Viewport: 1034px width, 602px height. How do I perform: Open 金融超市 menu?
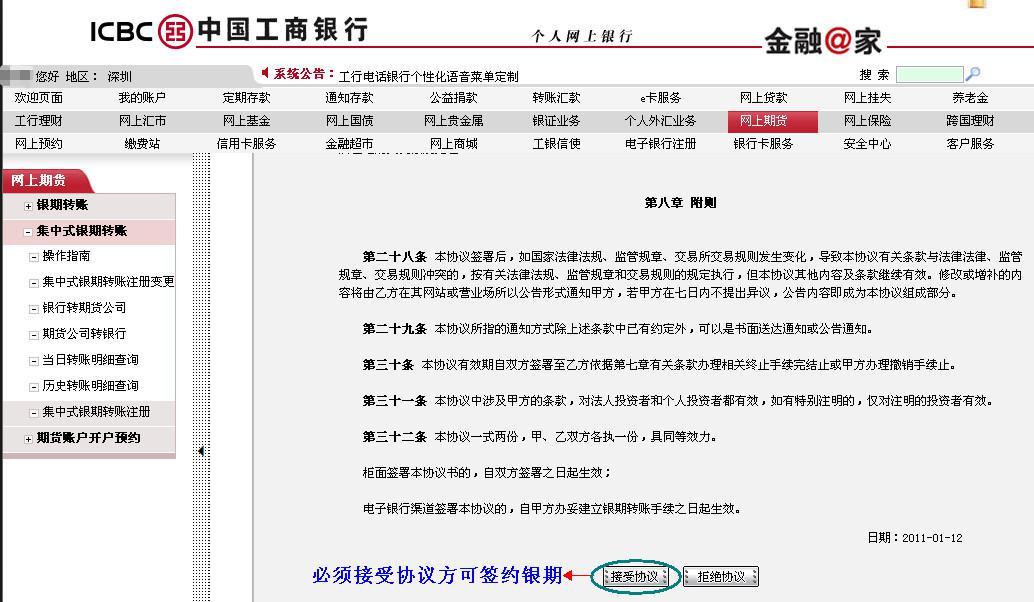[x=349, y=144]
